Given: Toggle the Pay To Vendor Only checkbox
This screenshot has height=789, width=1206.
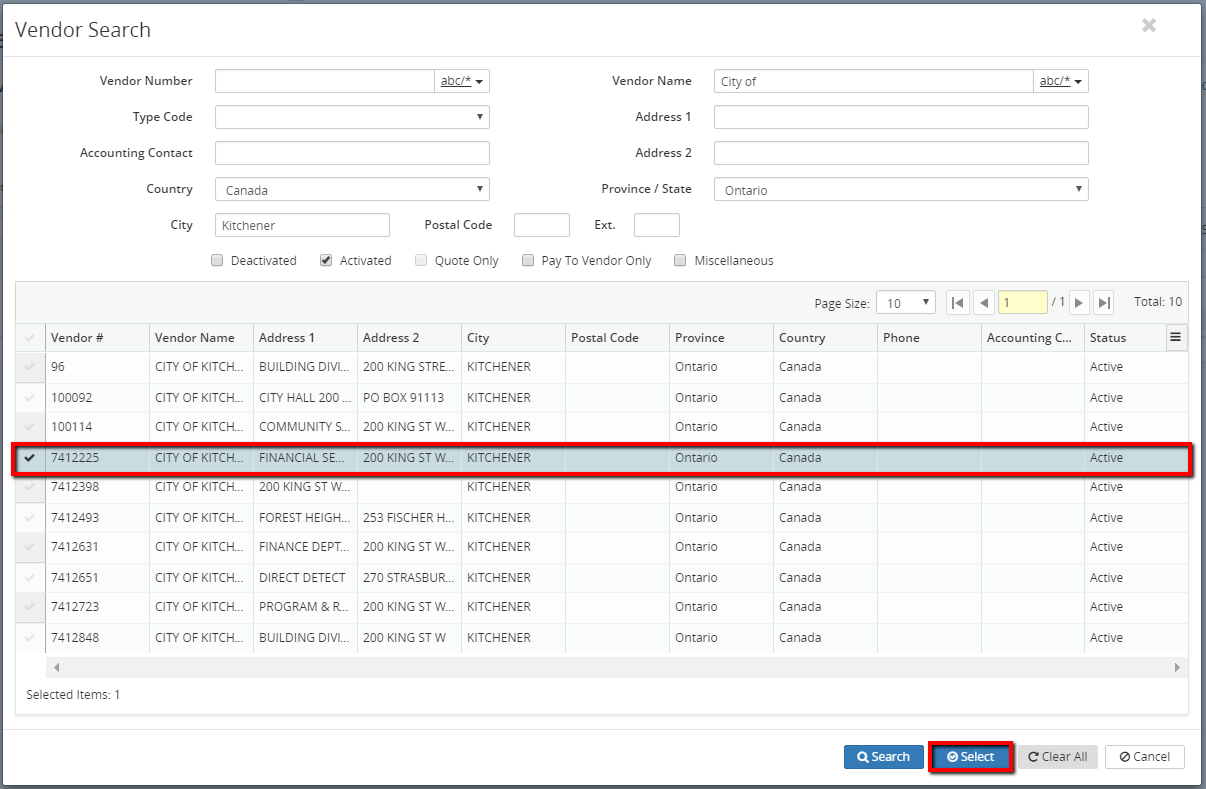Looking at the screenshot, I should (528, 261).
